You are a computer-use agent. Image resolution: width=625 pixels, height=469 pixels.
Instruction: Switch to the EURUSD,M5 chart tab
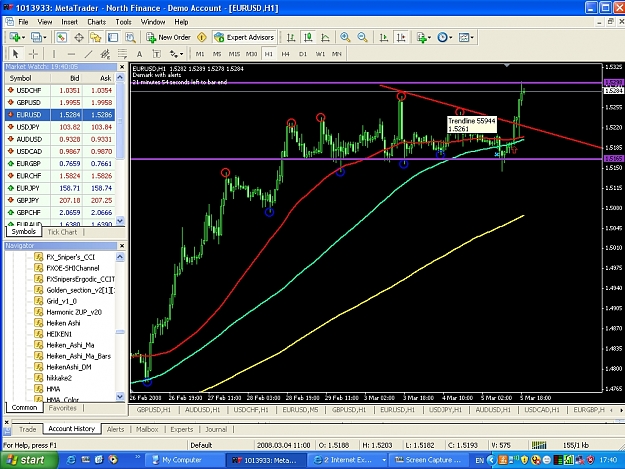tap(300, 410)
